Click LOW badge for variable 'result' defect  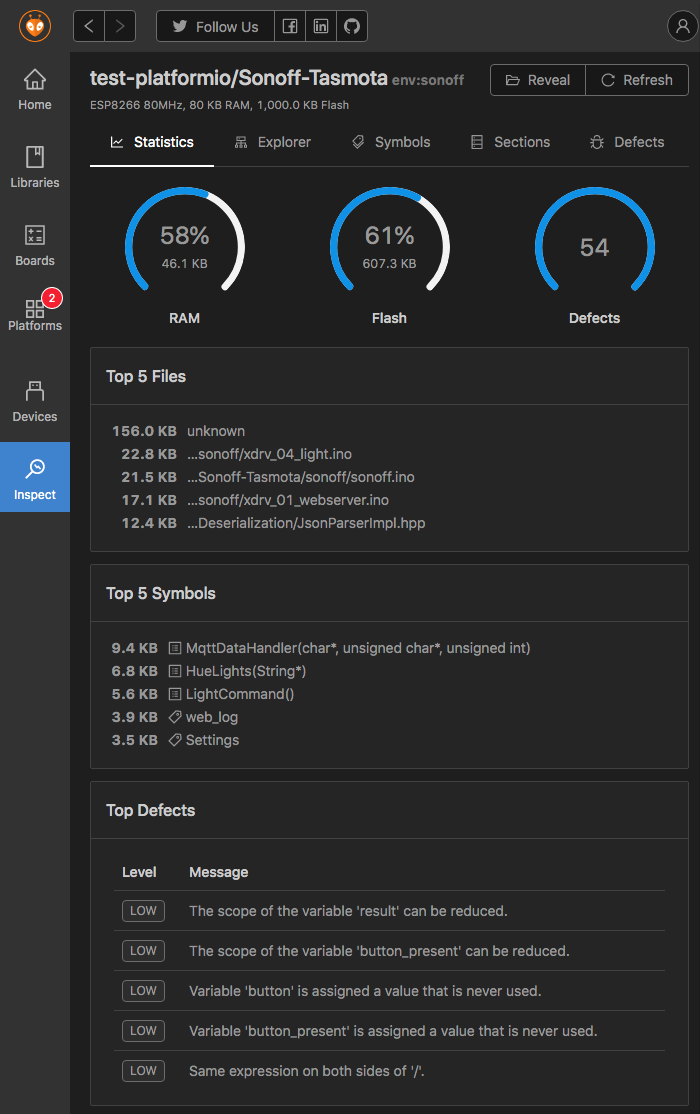[144, 911]
